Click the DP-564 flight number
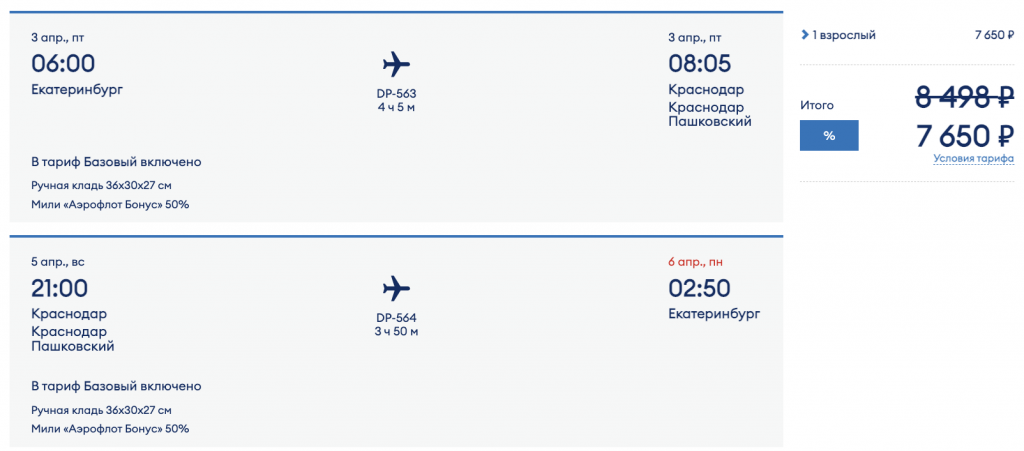The width and height of the screenshot is (1024, 451). 396,318
